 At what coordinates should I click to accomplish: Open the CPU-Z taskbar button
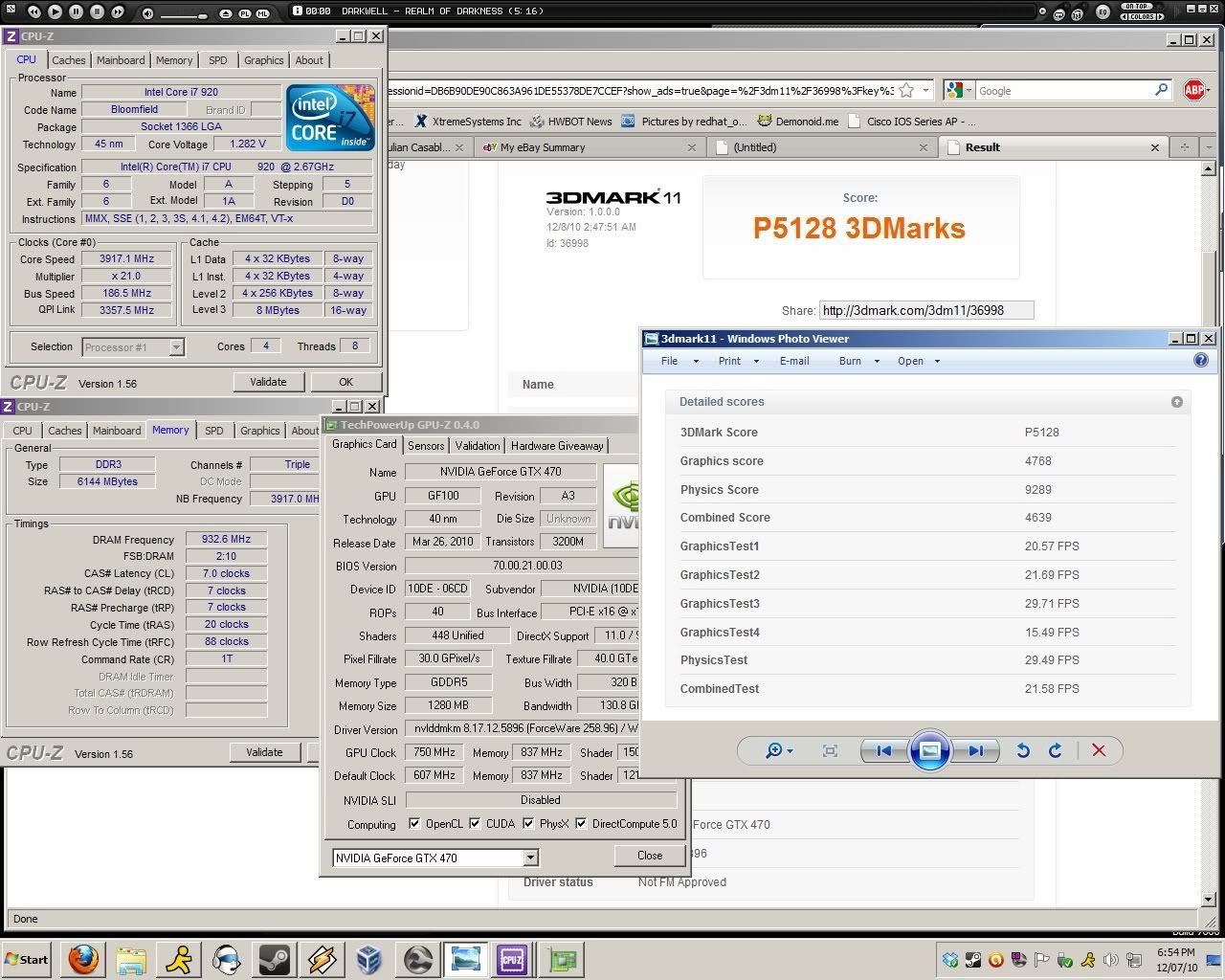click(x=511, y=959)
